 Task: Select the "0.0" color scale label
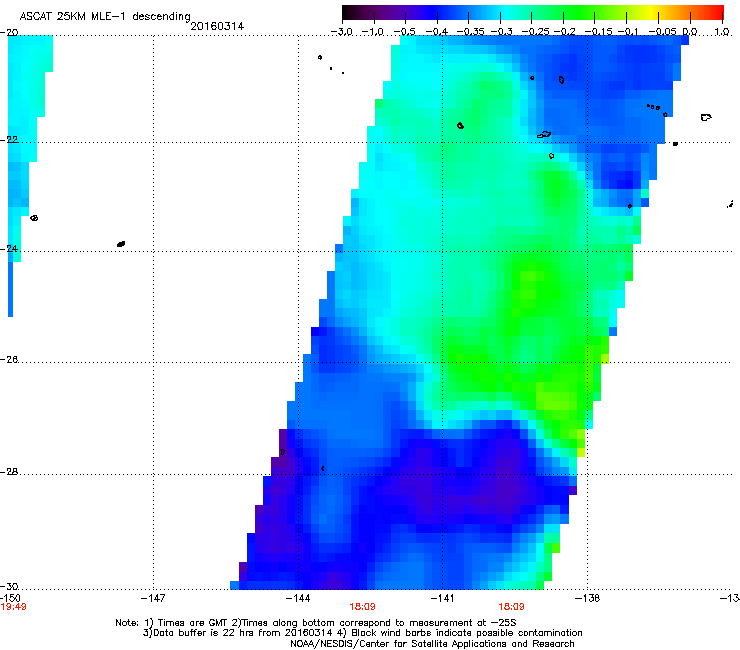point(690,32)
